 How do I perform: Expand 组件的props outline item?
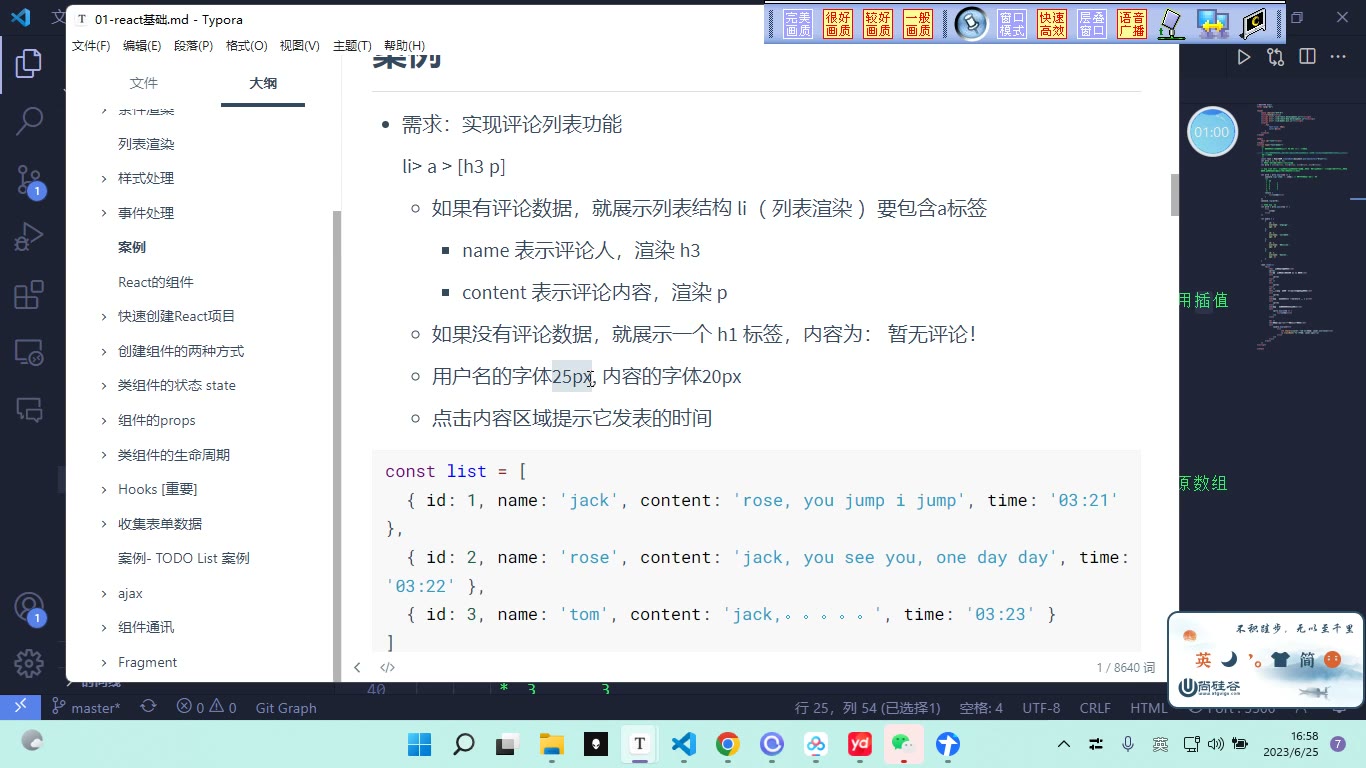(104, 421)
